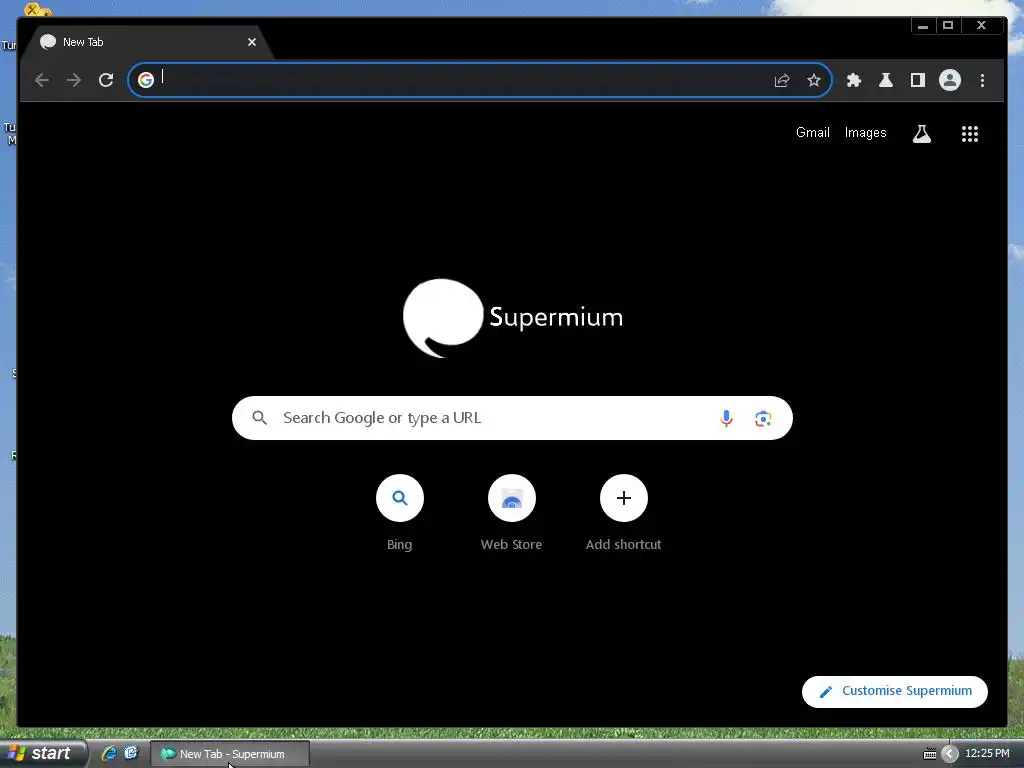
Task: Click the Search Google or type a URL box
Action: (512, 418)
